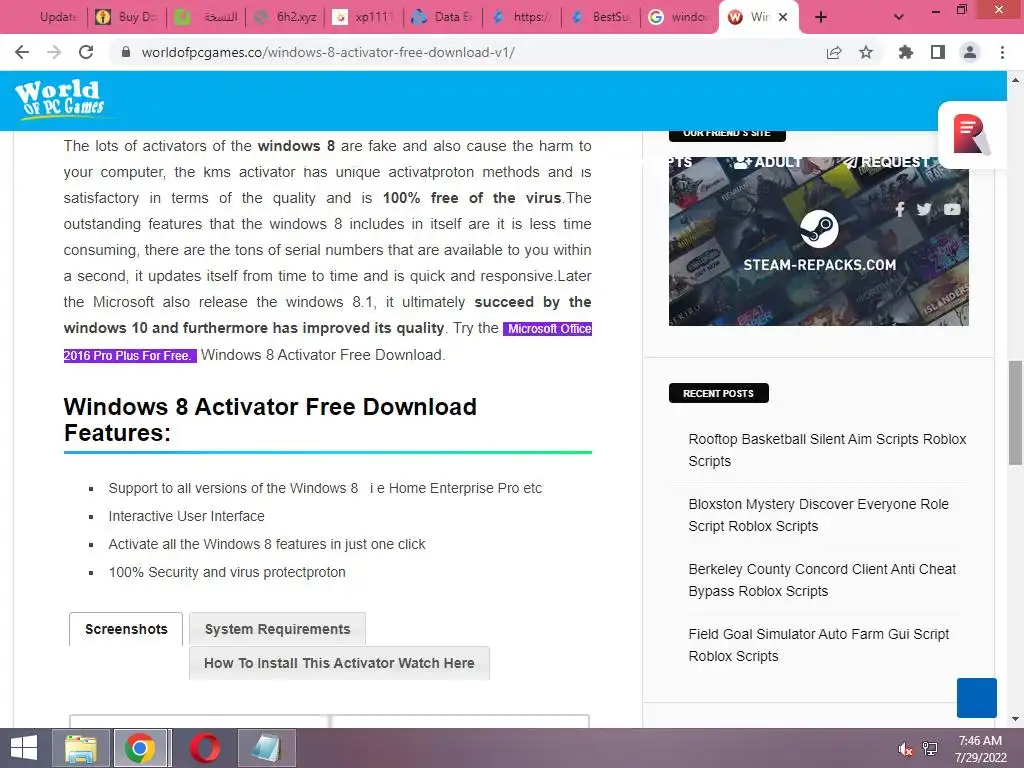Click 'Interactive User Interface' list item

[186, 516]
